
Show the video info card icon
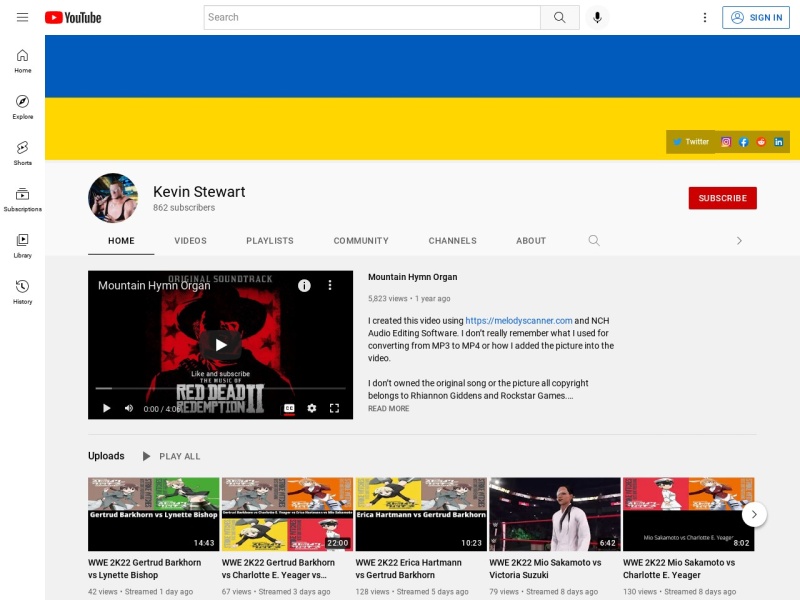pos(304,285)
